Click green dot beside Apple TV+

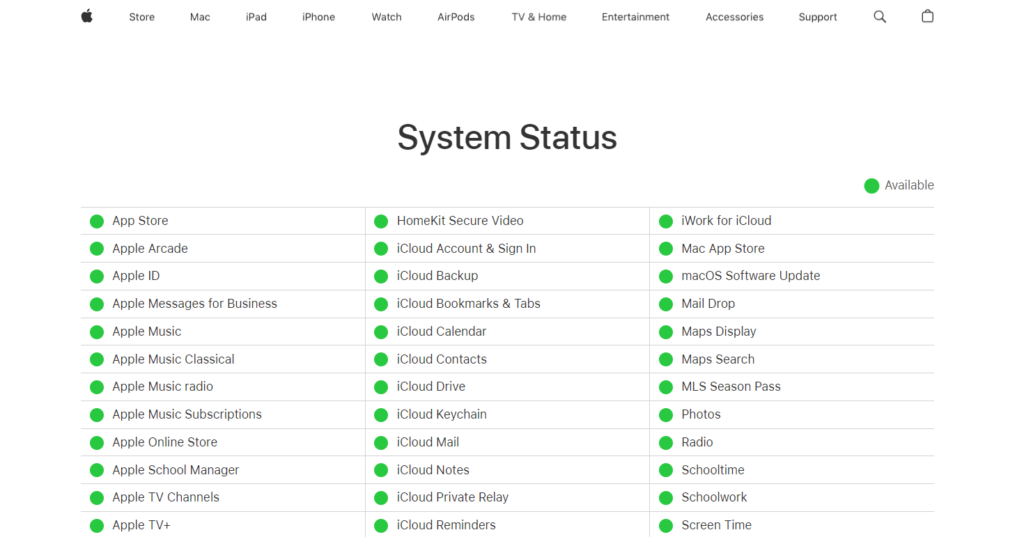click(97, 526)
